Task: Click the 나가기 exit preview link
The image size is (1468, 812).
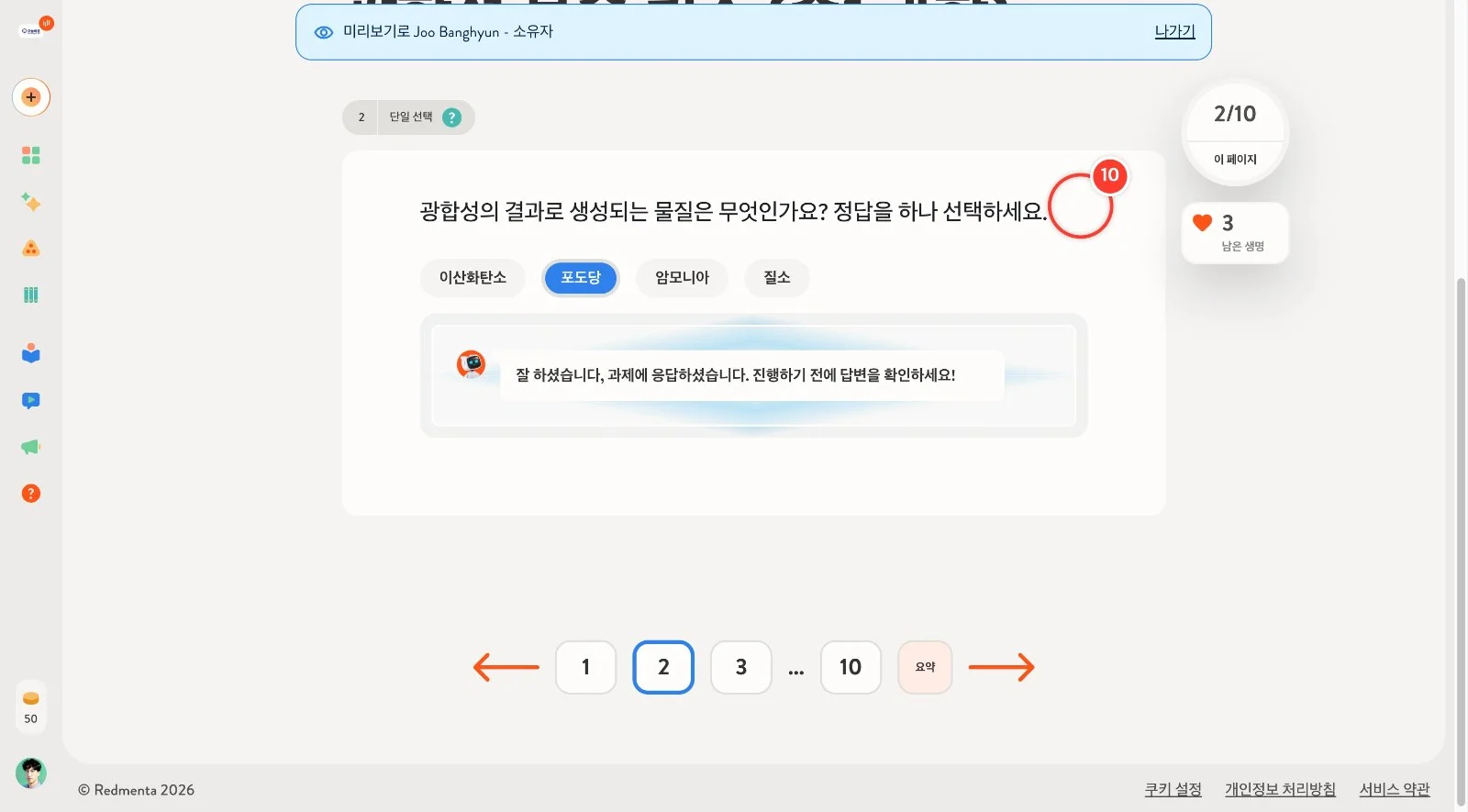Action: pyautogui.click(x=1174, y=31)
